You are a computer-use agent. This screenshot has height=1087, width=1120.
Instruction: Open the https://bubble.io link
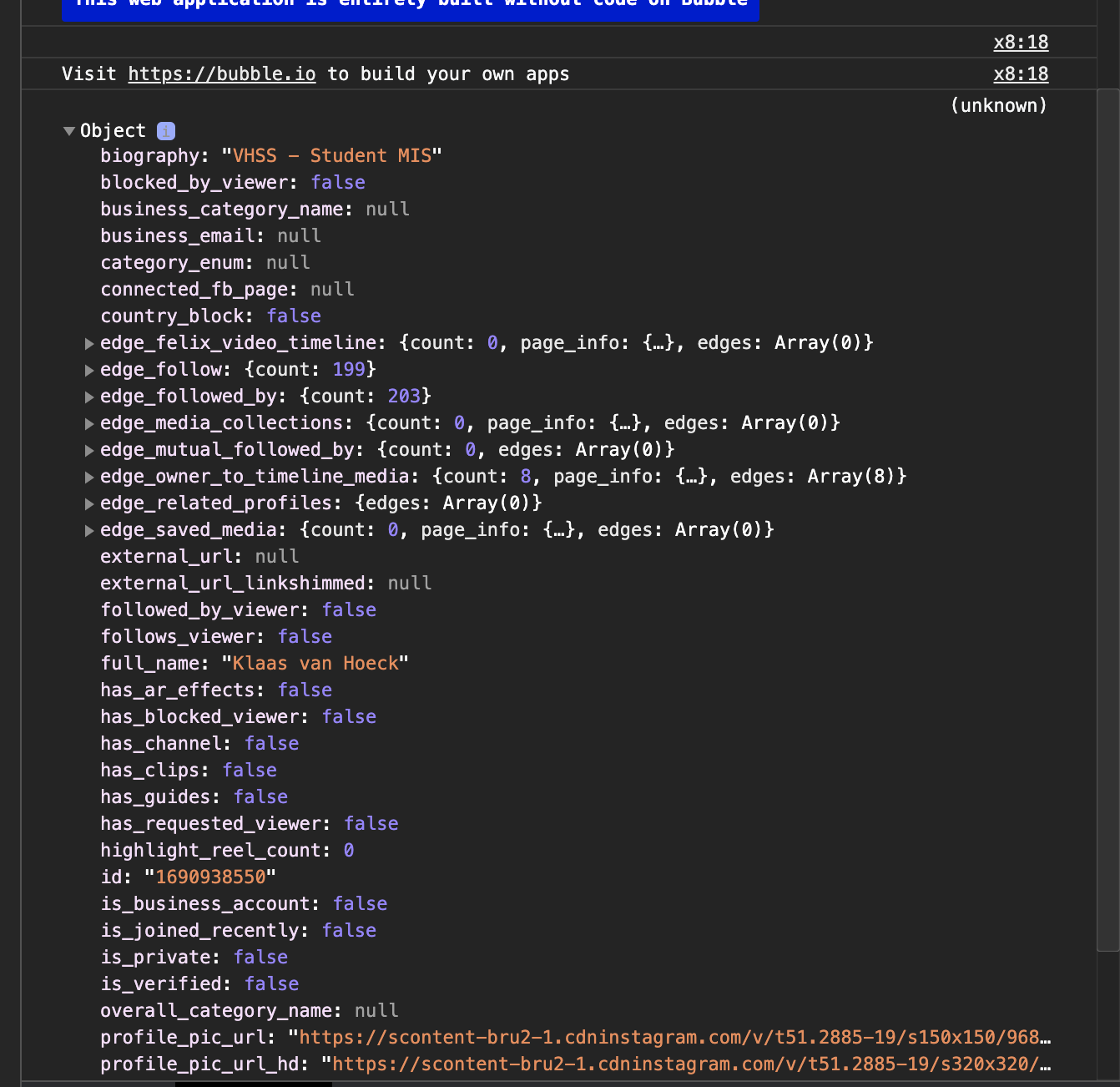point(222,73)
